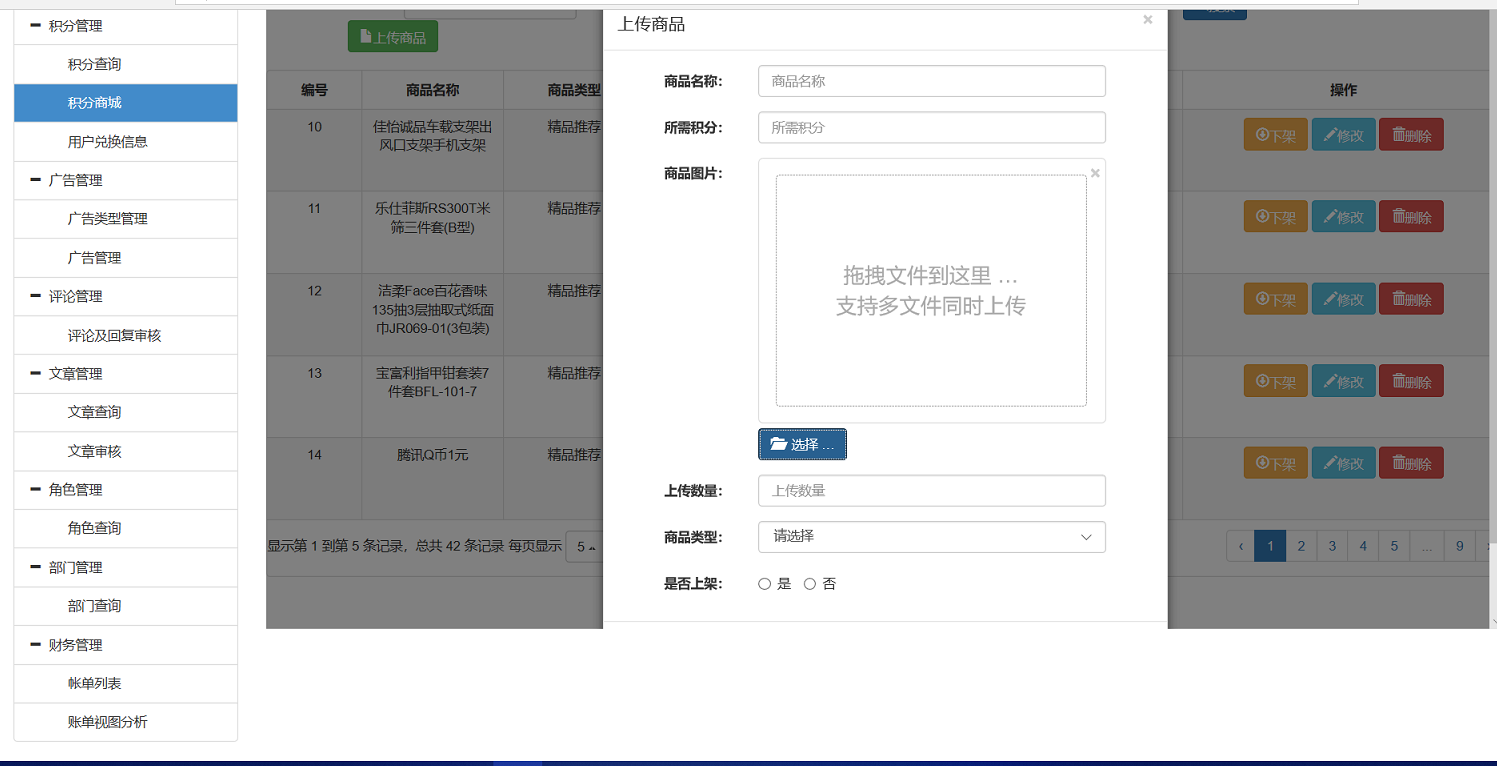
Task: Open 用户兑换信息 in the sidebar
Action: pyautogui.click(x=107, y=142)
